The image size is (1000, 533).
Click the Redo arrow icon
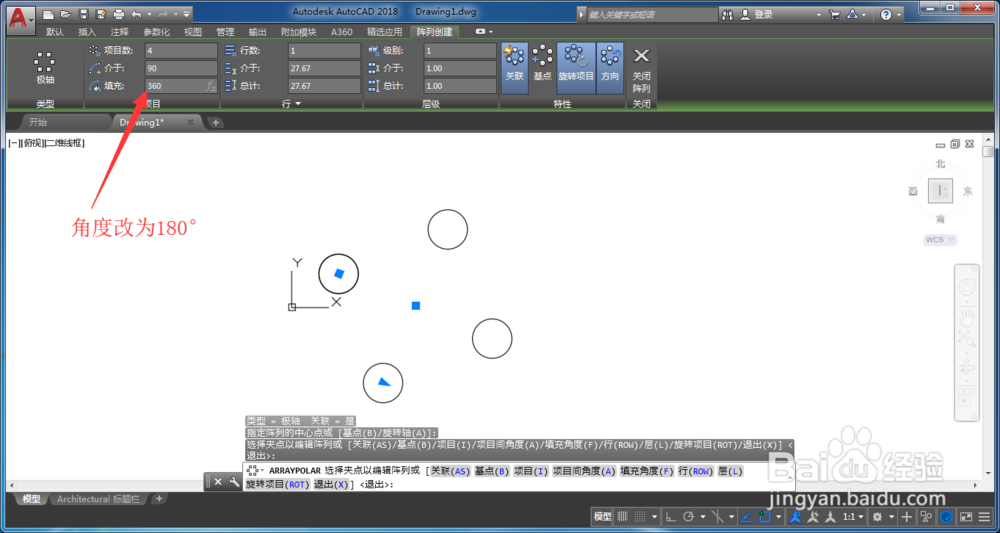coord(163,14)
